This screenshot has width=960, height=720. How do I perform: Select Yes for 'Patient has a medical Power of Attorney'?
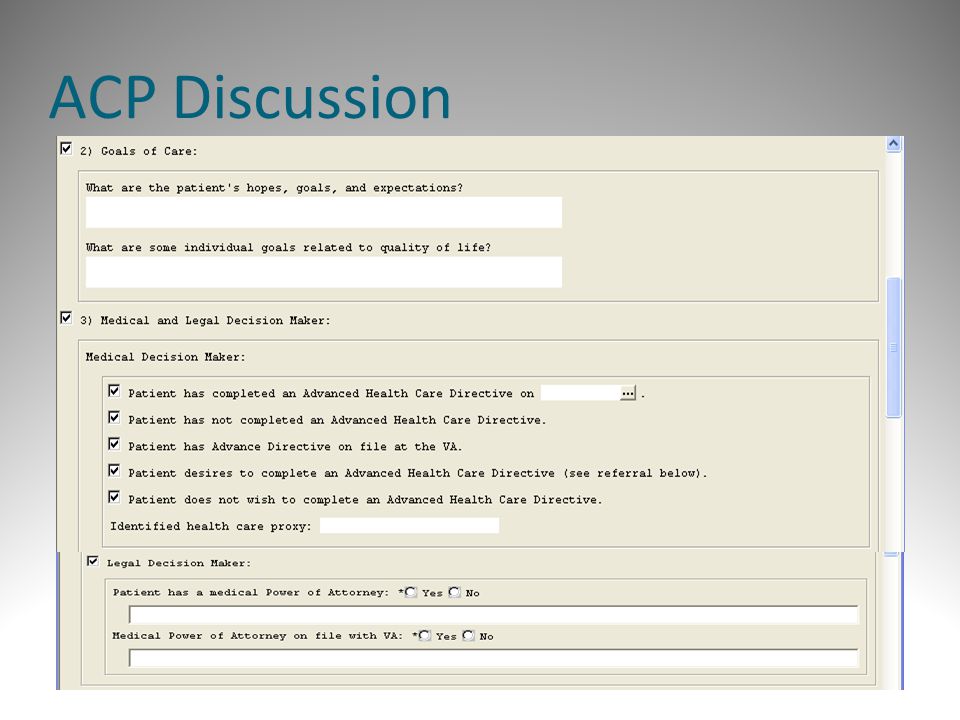tap(411, 592)
